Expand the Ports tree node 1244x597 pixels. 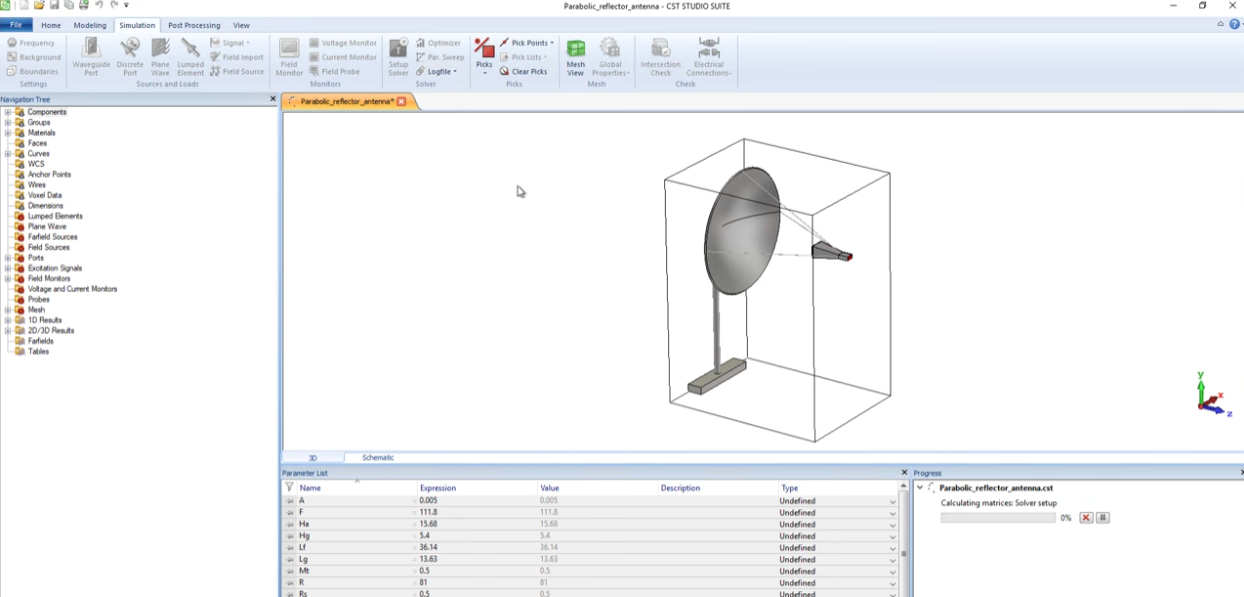pos(8,257)
